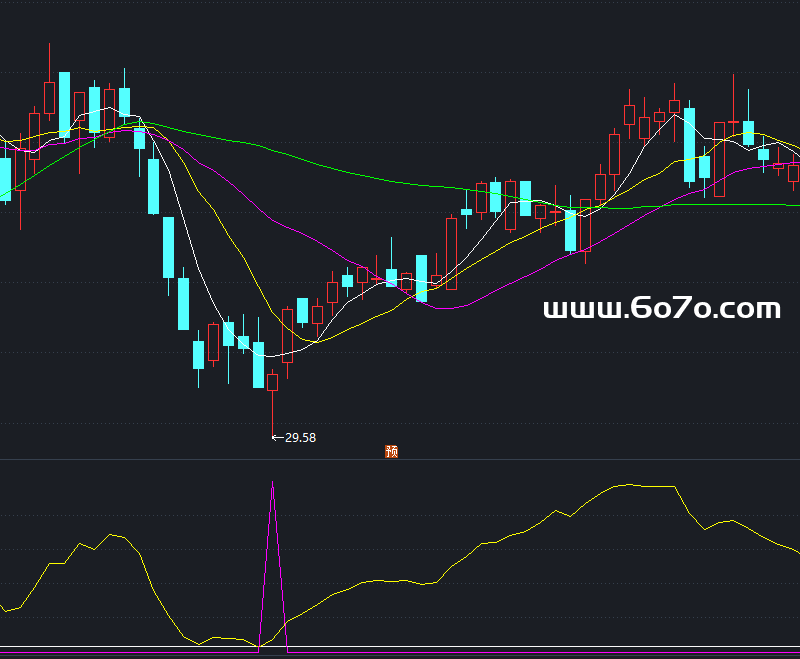Click the yellow indicator line at its highest plateau
This screenshot has width=800, height=659.
pos(640,486)
